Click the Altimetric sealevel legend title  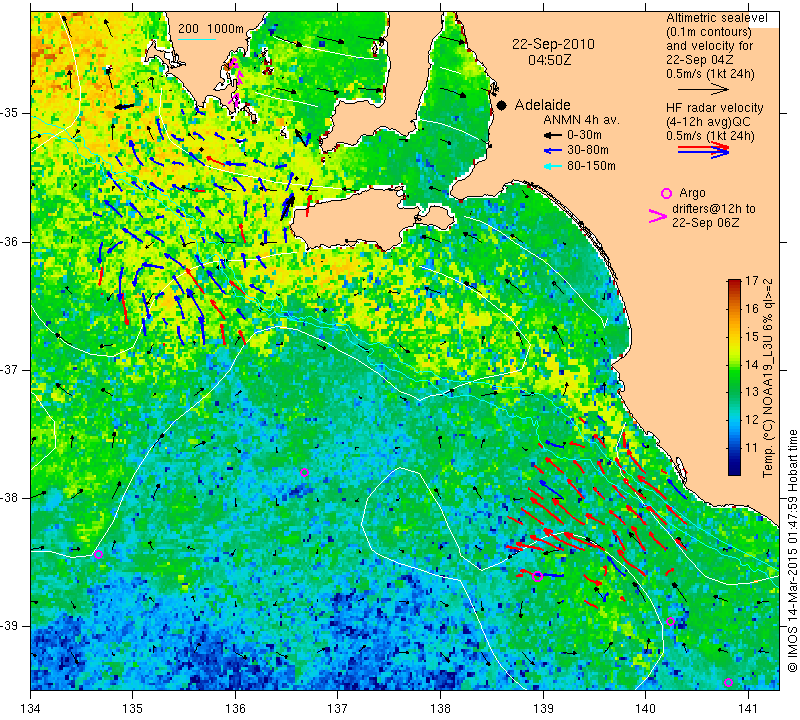716,18
